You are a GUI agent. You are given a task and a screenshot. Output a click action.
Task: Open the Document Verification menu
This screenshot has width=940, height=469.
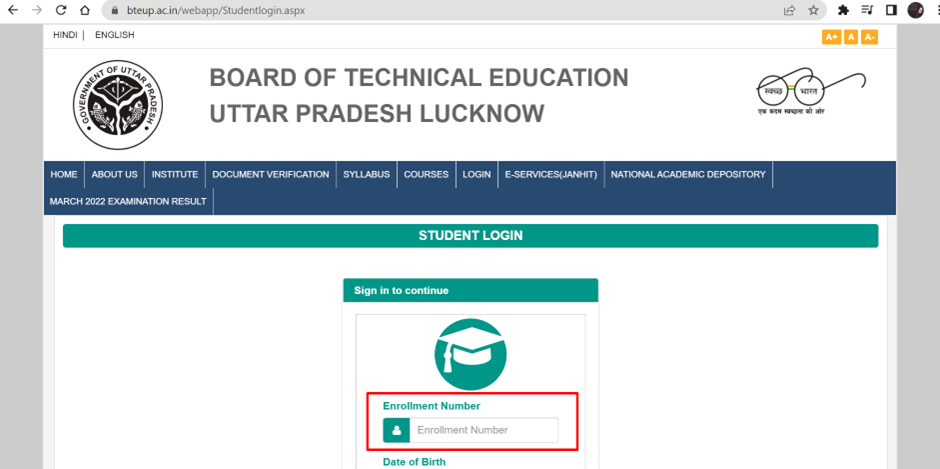click(x=270, y=174)
